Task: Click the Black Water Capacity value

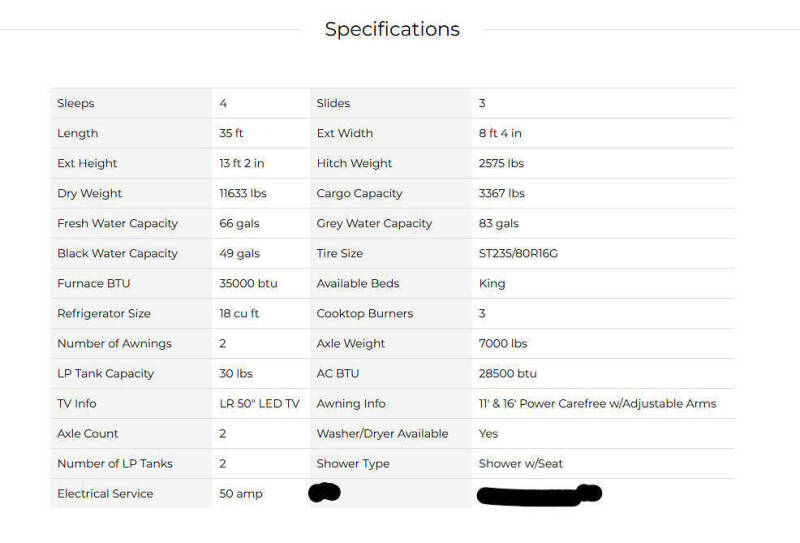Action: [239, 254]
